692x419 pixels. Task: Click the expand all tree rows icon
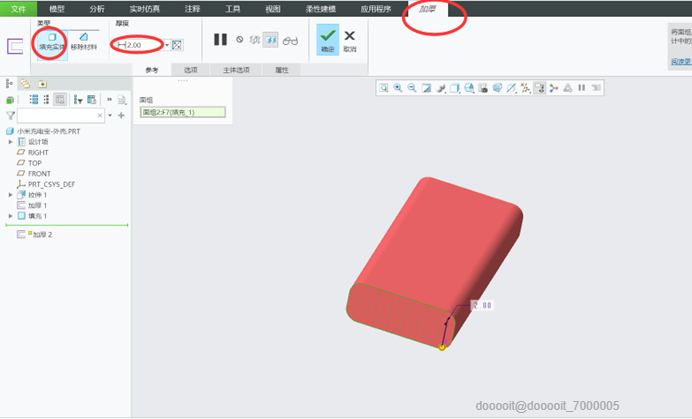[x=34, y=100]
